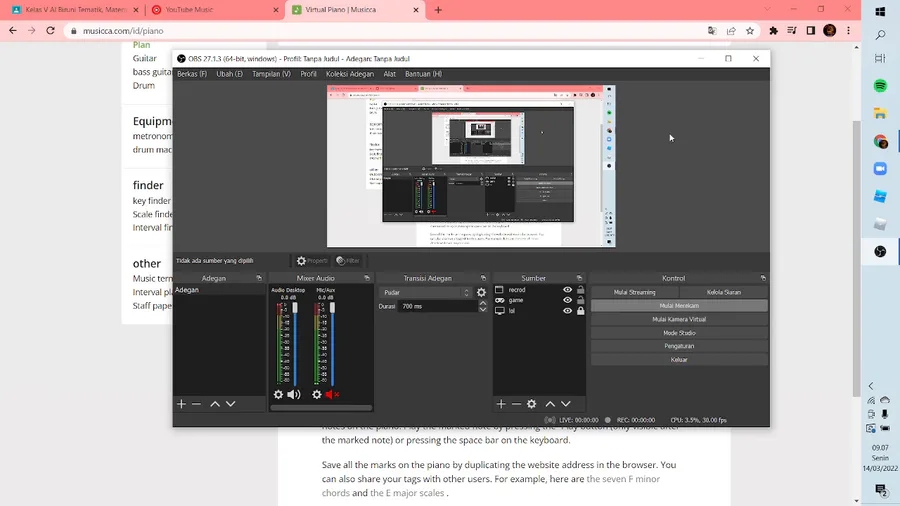Bookmark this page with the star icon
Screen dimensions: 900x506
point(750,31)
